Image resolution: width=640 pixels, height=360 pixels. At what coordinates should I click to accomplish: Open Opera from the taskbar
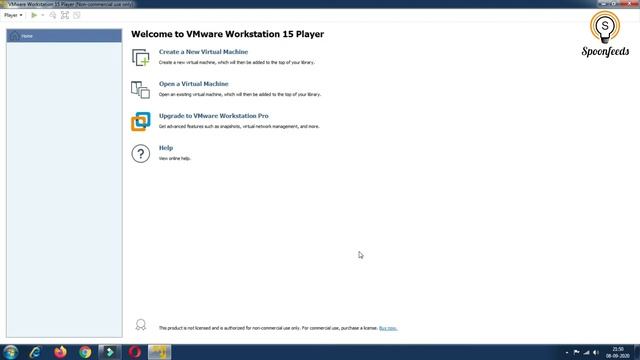[x=135, y=352]
